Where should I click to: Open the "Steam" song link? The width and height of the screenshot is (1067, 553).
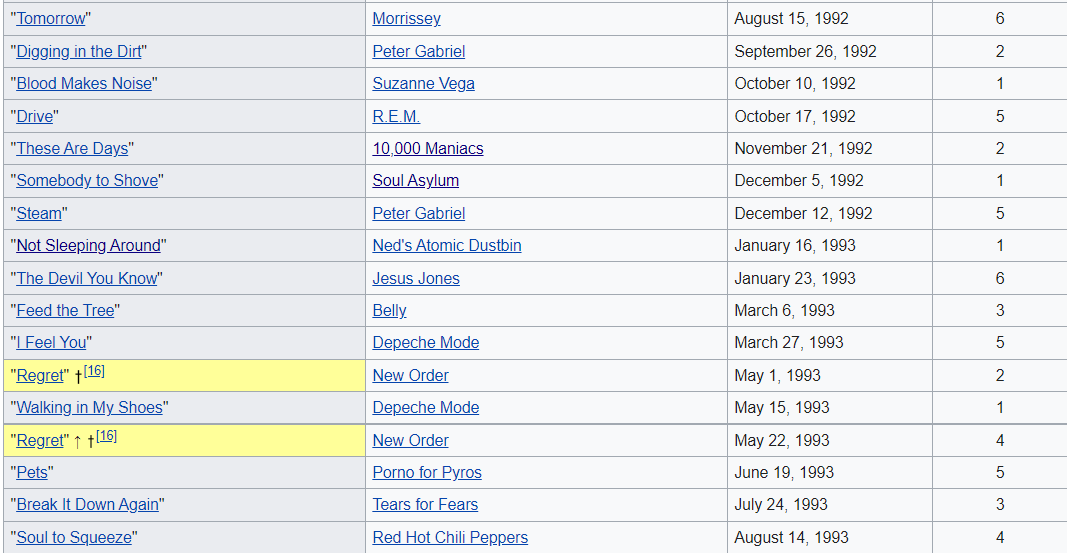click(39, 214)
